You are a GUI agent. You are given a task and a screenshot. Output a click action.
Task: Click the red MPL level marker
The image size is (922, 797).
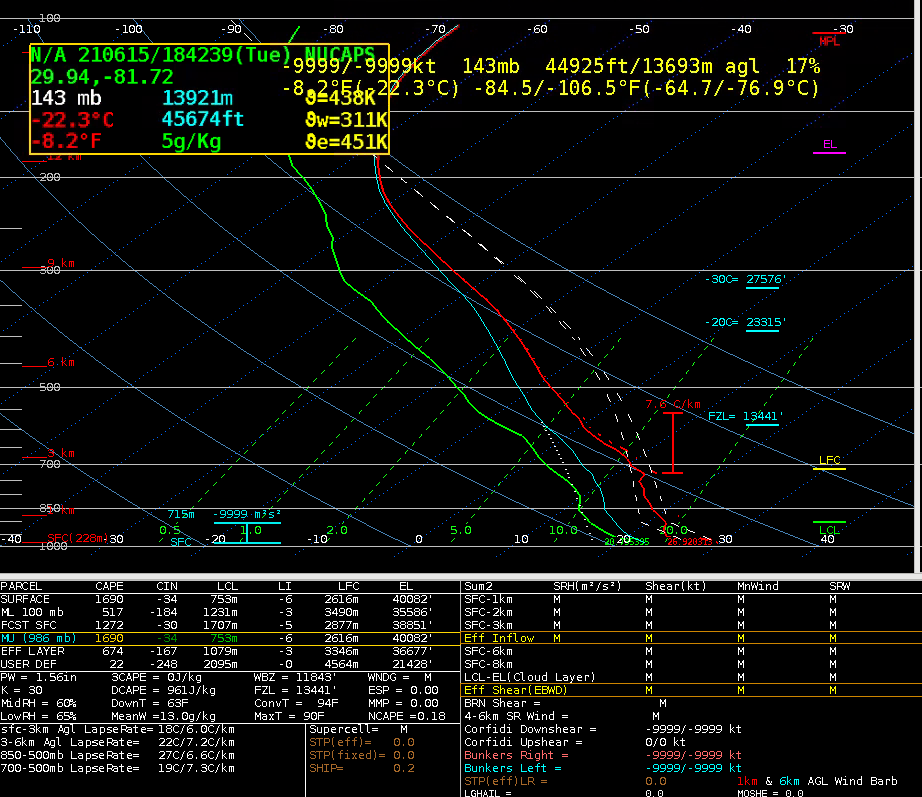829,39
